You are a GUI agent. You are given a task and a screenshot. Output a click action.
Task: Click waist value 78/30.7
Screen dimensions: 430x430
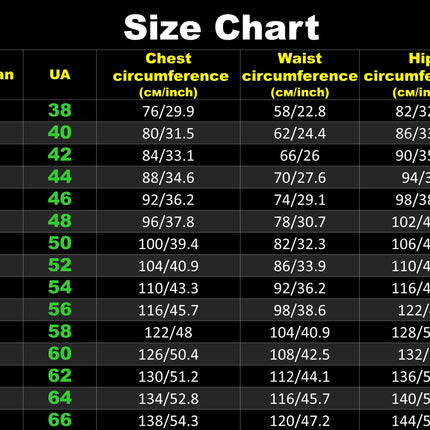click(300, 222)
